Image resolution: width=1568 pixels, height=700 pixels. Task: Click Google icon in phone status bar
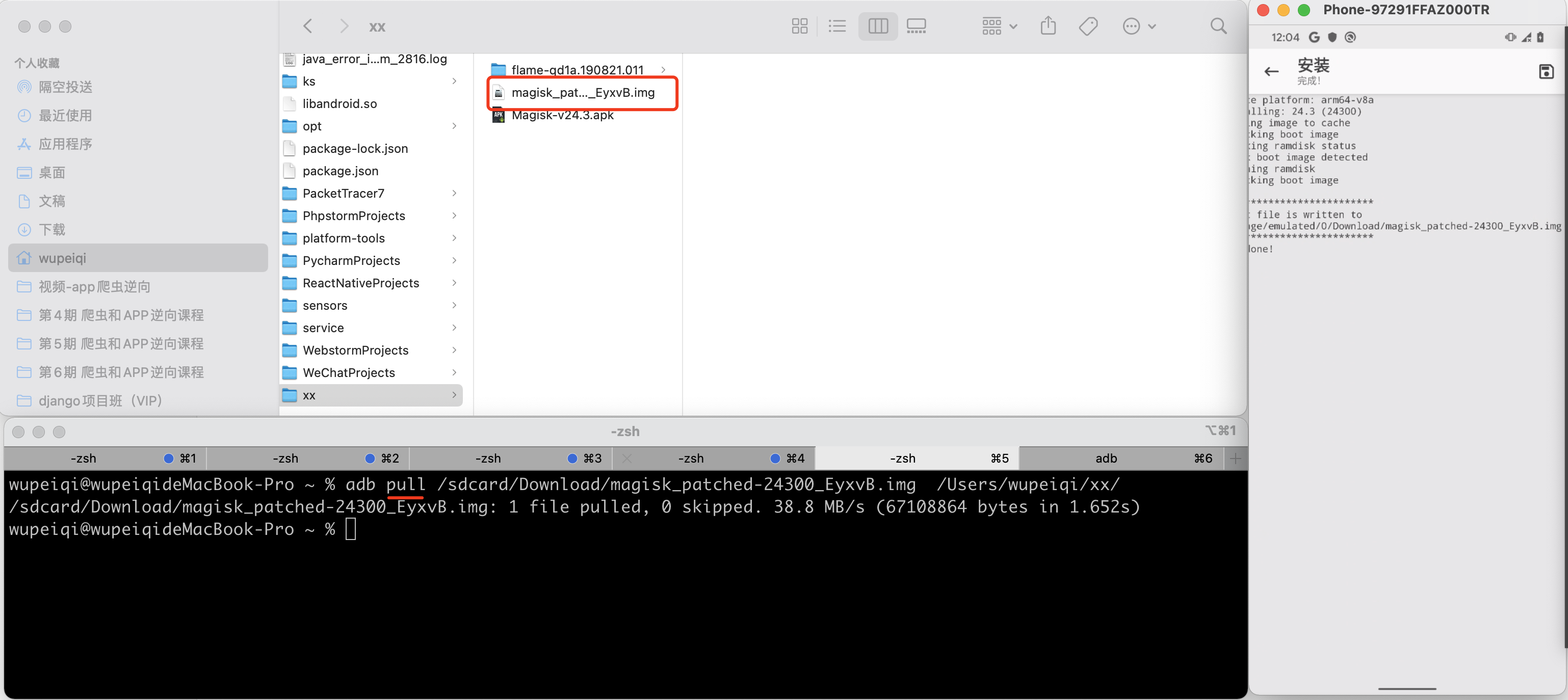pos(1314,37)
